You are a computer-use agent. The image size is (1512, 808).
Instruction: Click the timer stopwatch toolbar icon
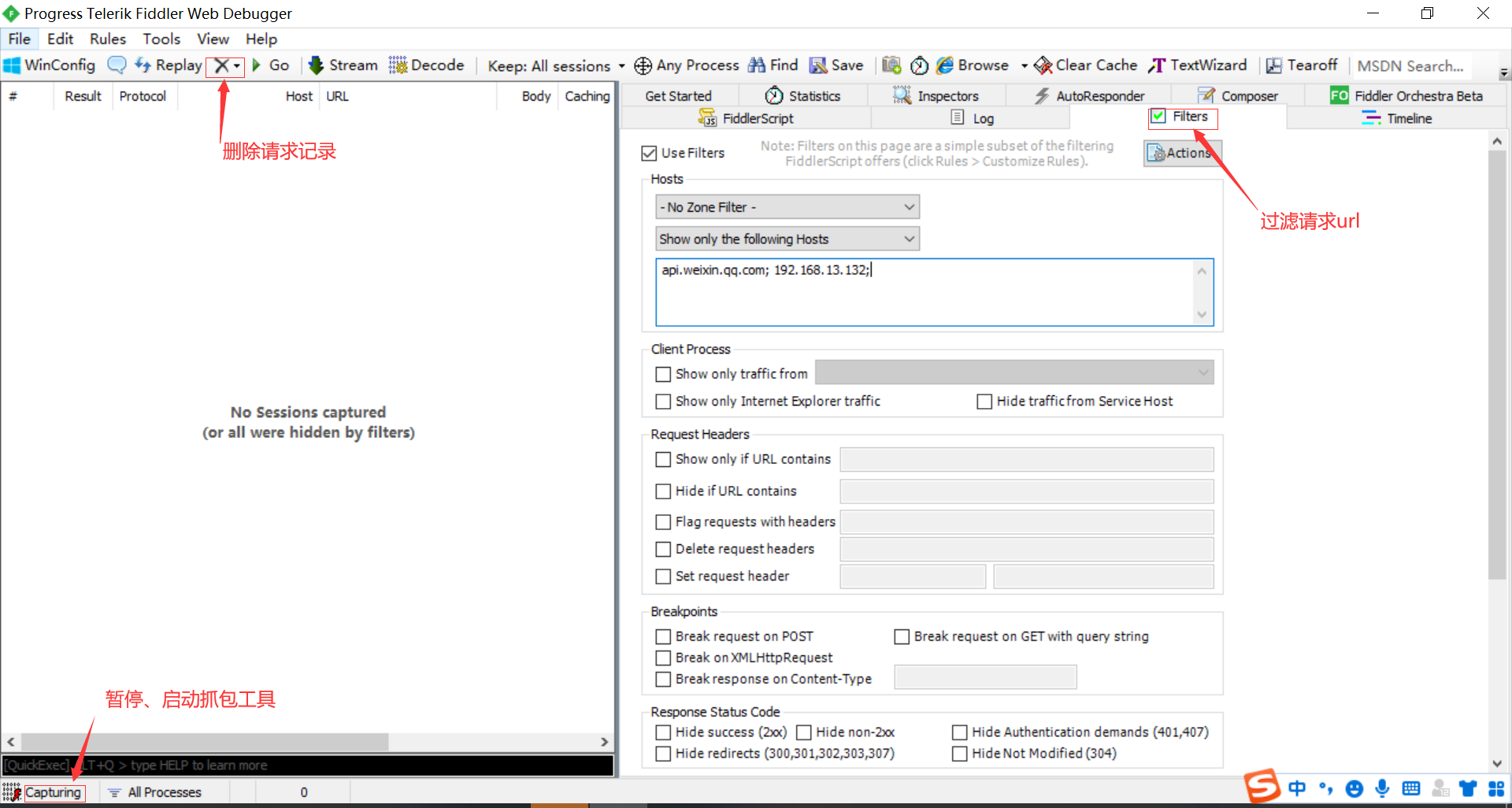[919, 65]
